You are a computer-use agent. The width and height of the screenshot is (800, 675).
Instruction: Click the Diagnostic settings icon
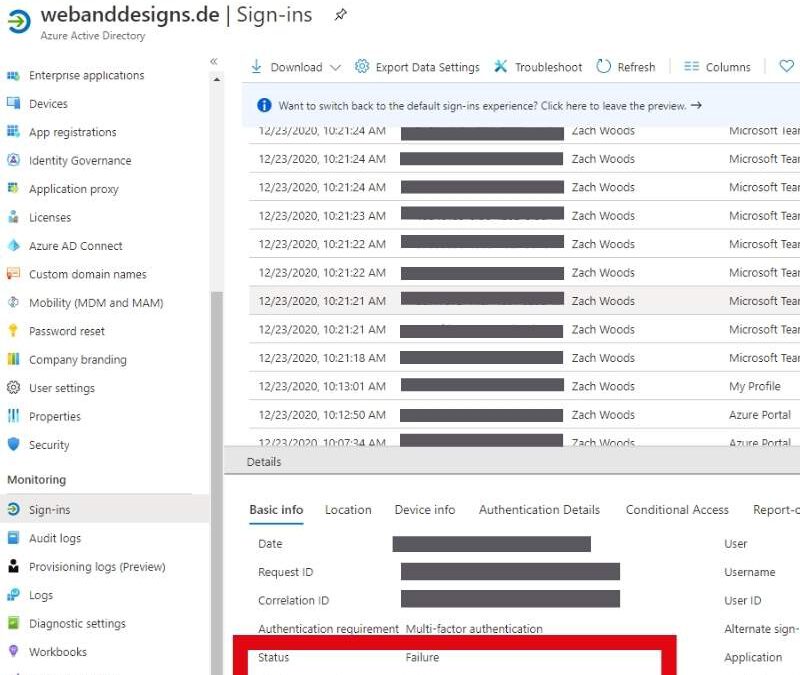(x=13, y=623)
